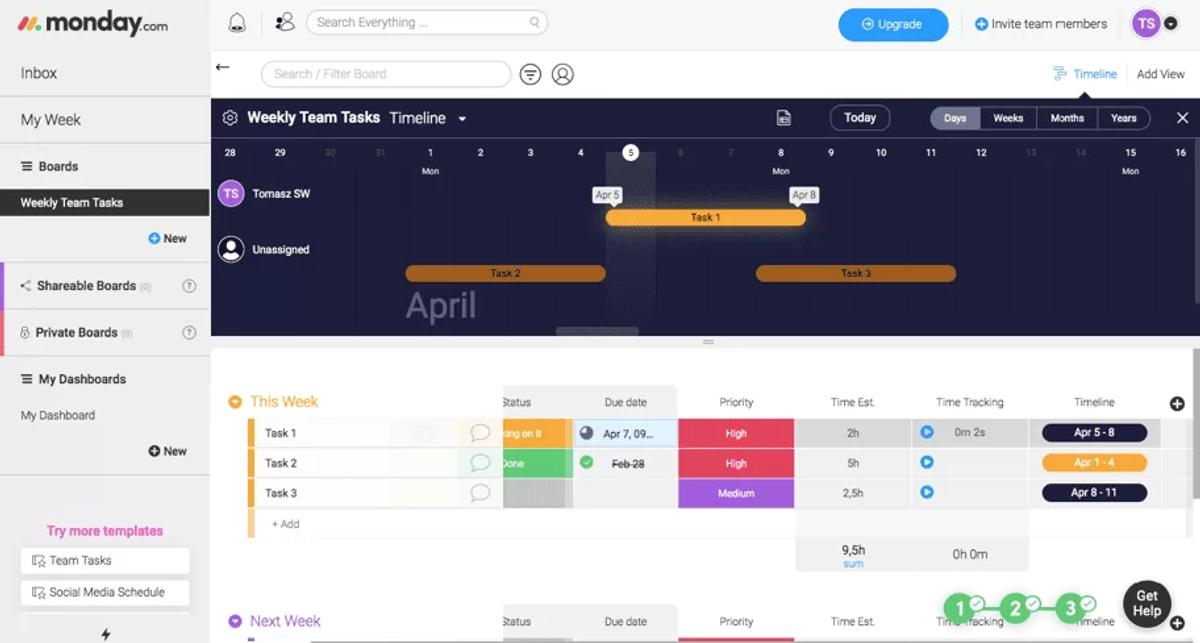Image resolution: width=1200 pixels, height=643 pixels.
Task: Open My Dashboard item
Action: (x=58, y=416)
